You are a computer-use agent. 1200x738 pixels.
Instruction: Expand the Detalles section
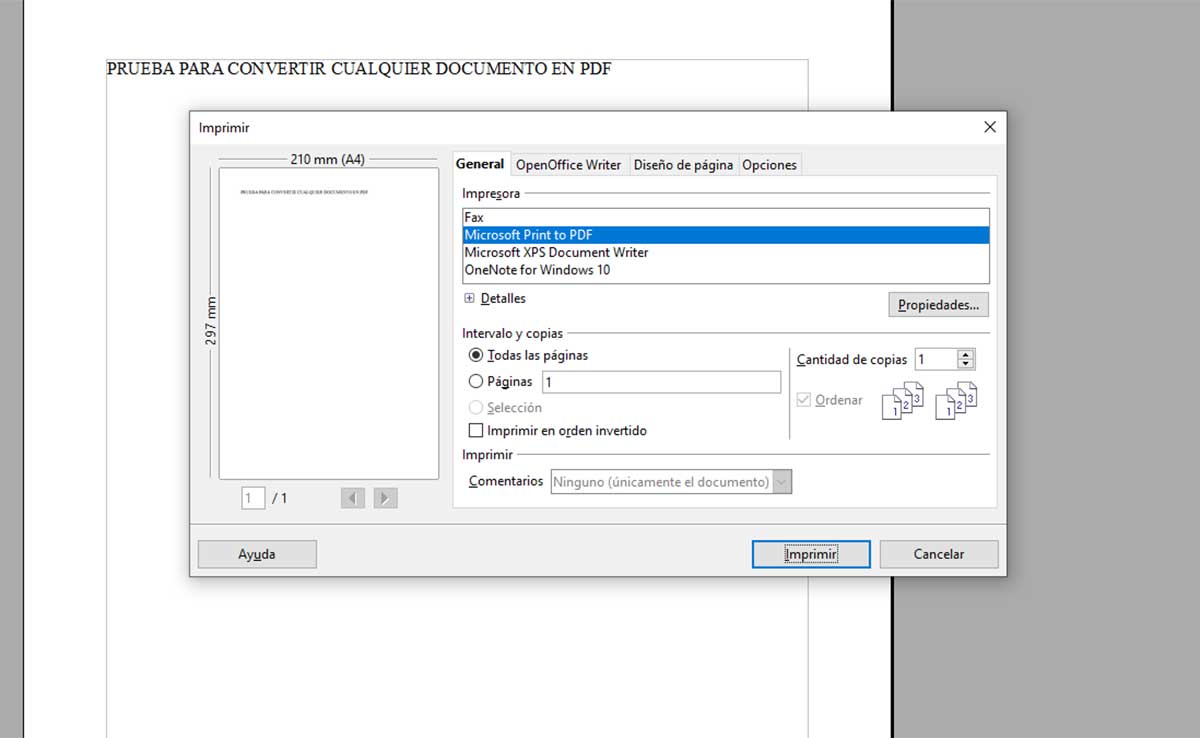click(470, 298)
